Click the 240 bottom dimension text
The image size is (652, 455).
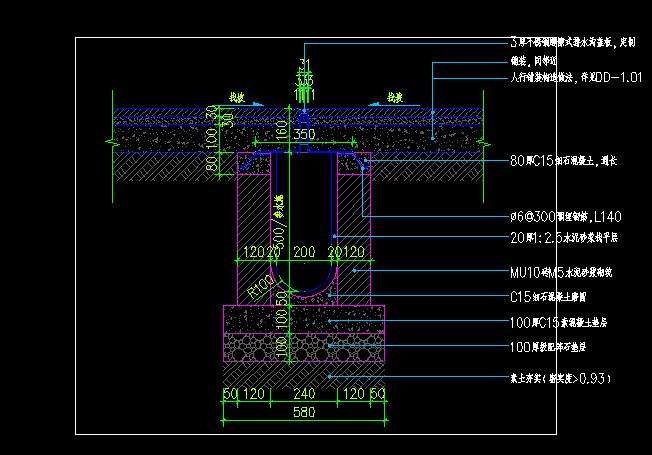[x=303, y=396]
